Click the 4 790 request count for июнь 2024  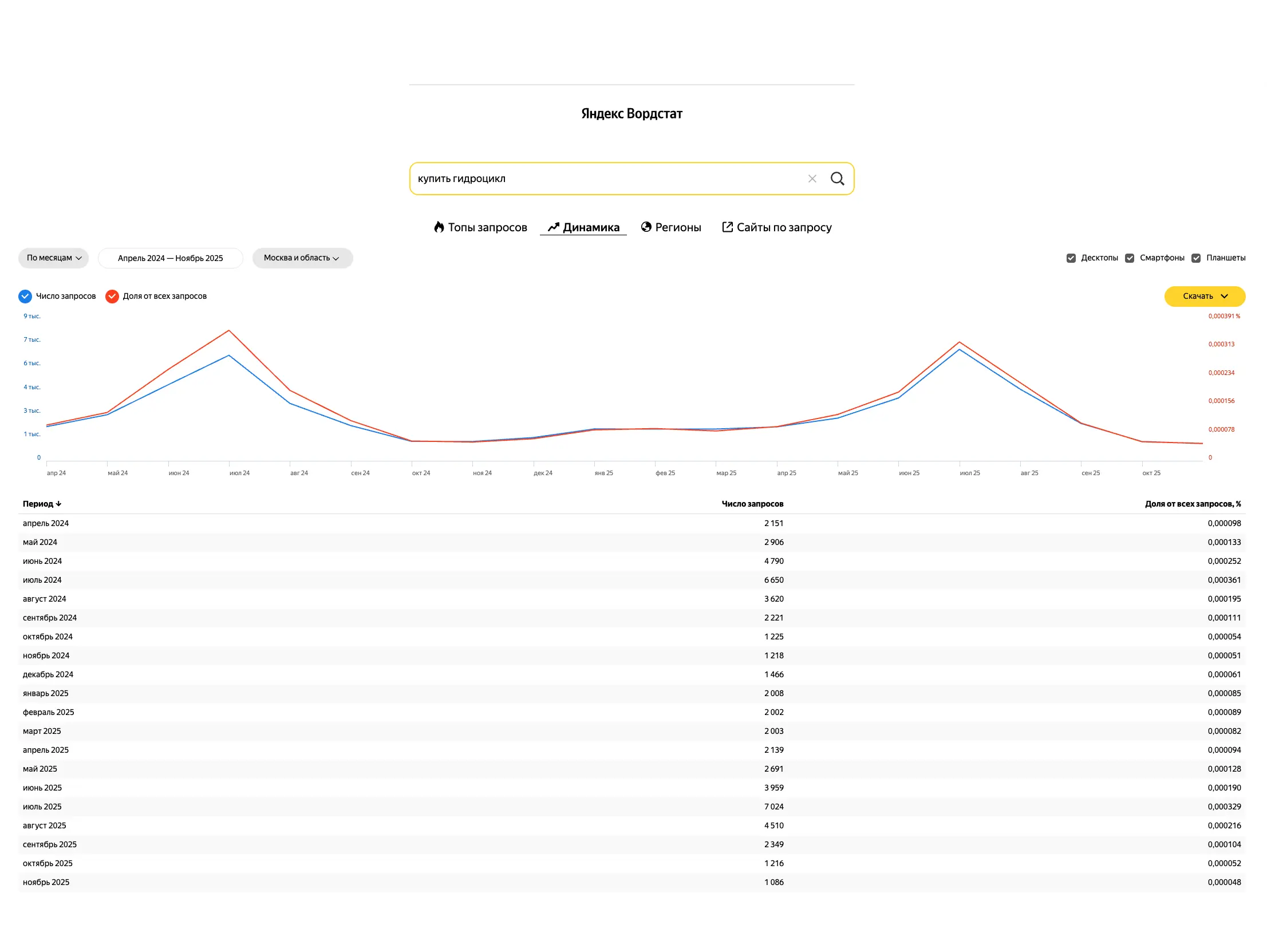click(x=773, y=562)
